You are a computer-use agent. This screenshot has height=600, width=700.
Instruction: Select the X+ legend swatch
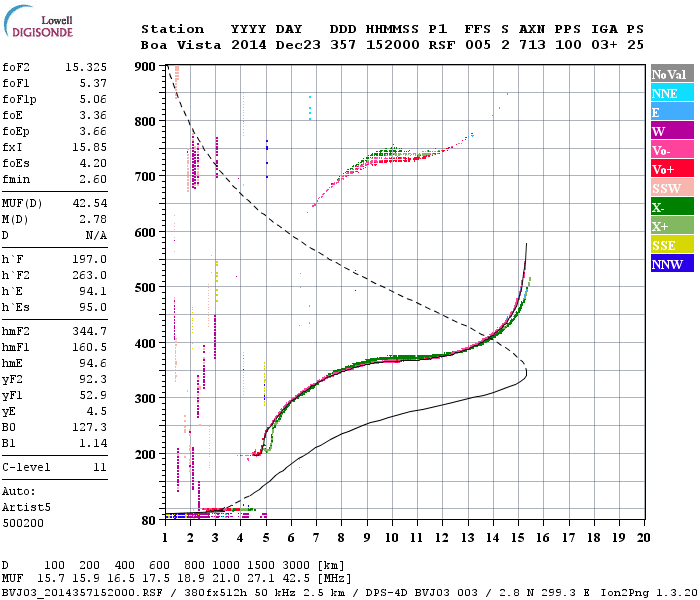coord(672,225)
